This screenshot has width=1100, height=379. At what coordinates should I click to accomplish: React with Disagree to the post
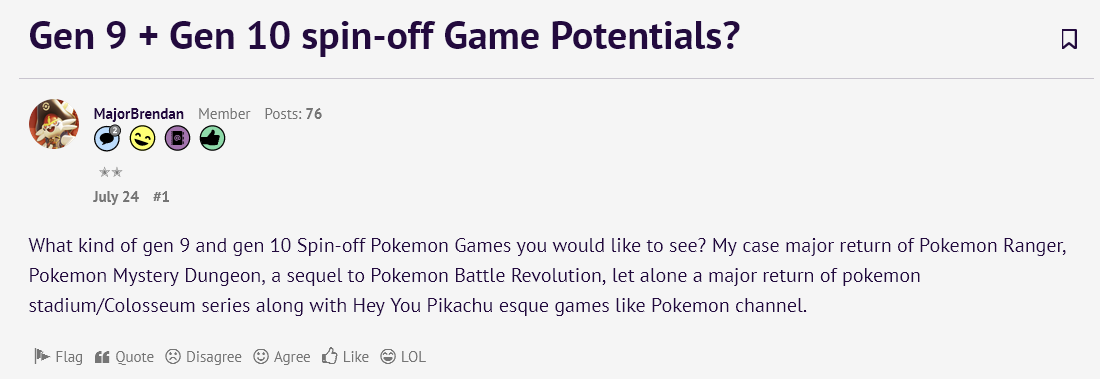coord(203,357)
